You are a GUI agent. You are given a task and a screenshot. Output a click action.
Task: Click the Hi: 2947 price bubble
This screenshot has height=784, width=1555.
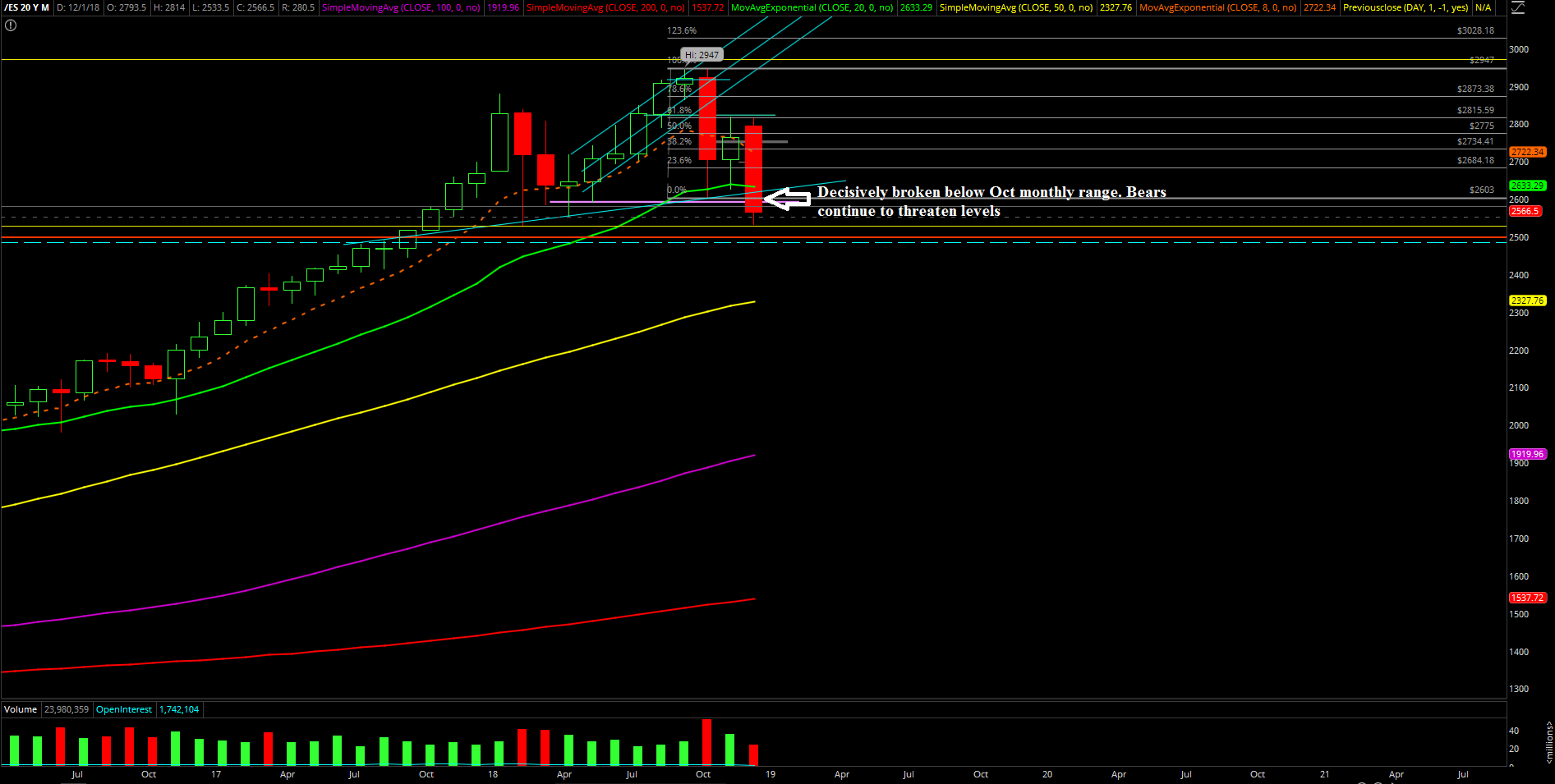(x=702, y=55)
